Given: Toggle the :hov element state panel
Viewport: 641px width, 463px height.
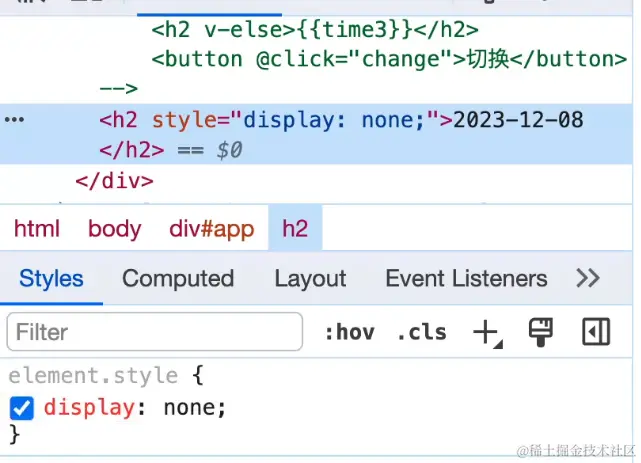Looking at the screenshot, I should (x=350, y=332).
